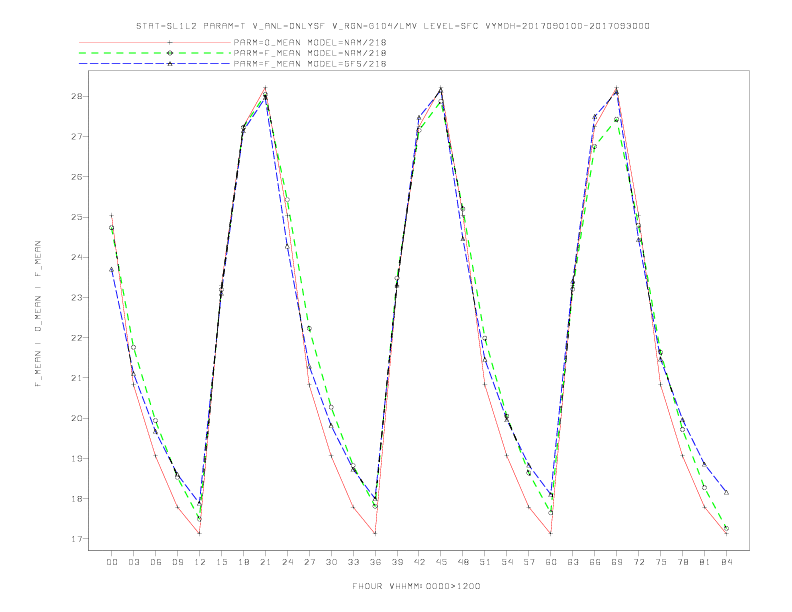This screenshot has width=792, height=612.
Task: Click x-axis forecast hour label 48
Action: (x=463, y=562)
